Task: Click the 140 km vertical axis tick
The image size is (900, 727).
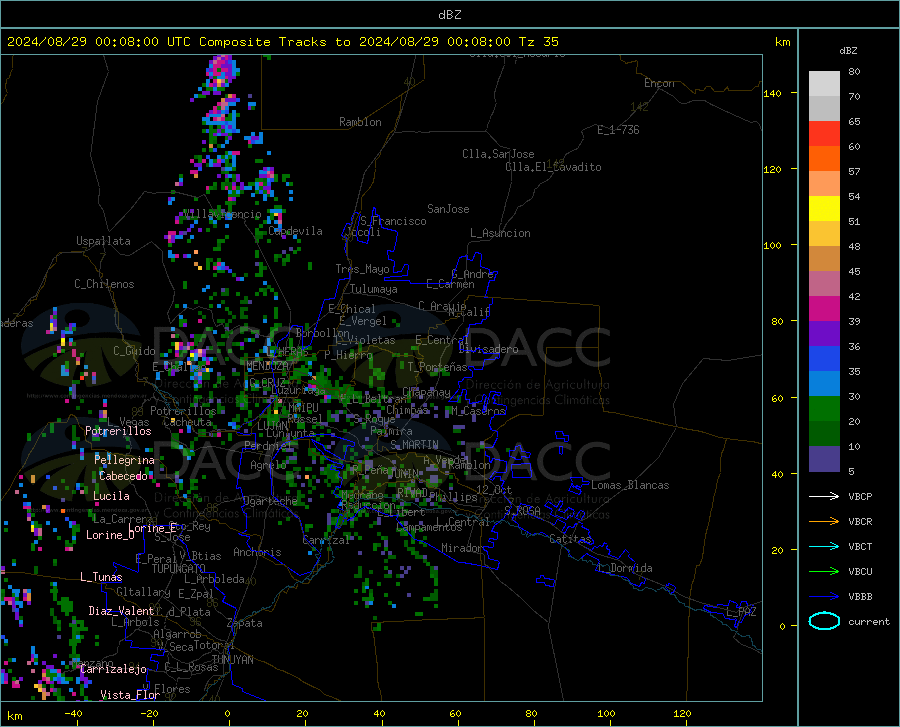Action: point(773,93)
